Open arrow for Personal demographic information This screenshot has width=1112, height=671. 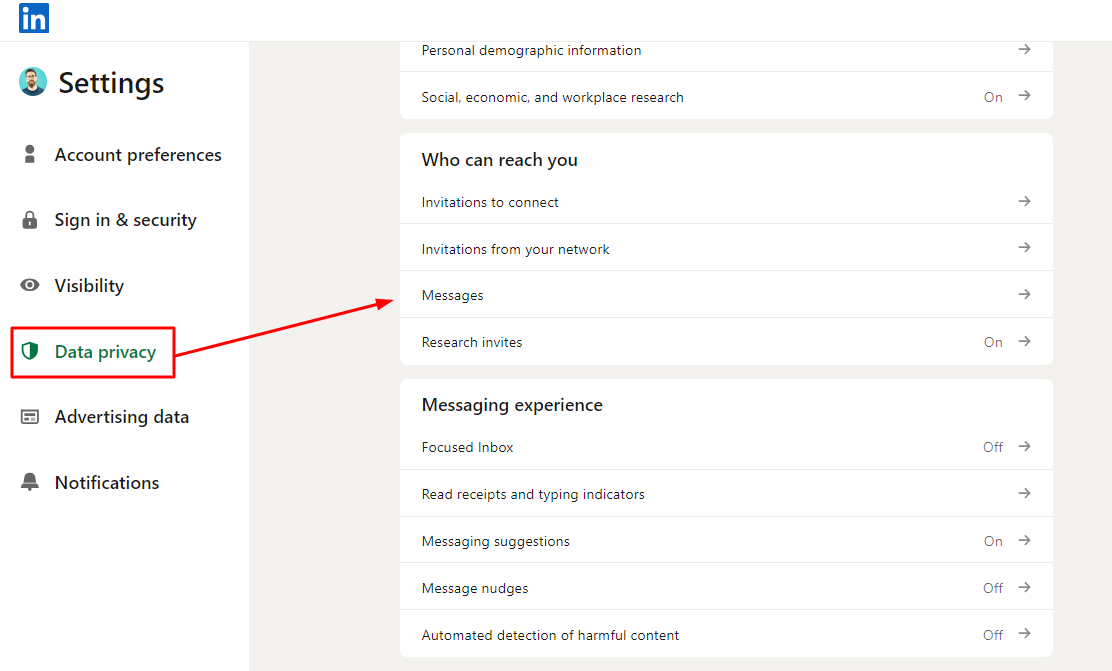pos(1024,49)
